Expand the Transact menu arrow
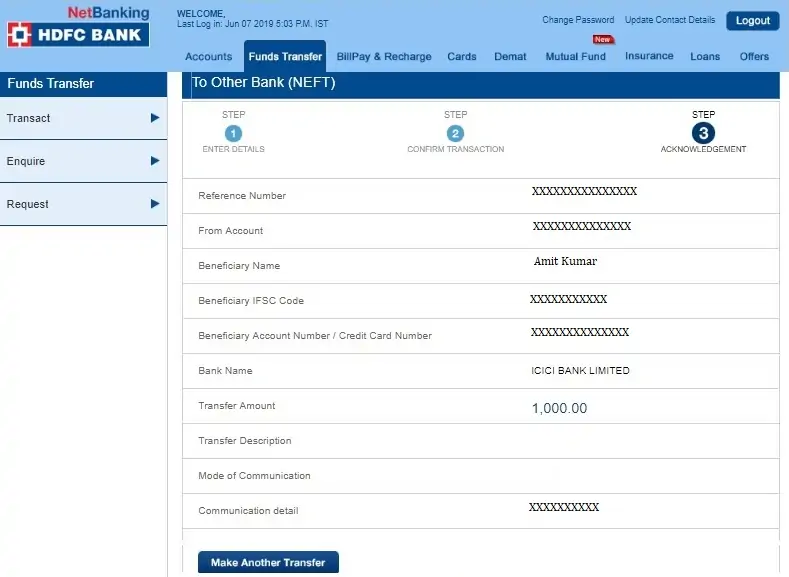 (155, 118)
